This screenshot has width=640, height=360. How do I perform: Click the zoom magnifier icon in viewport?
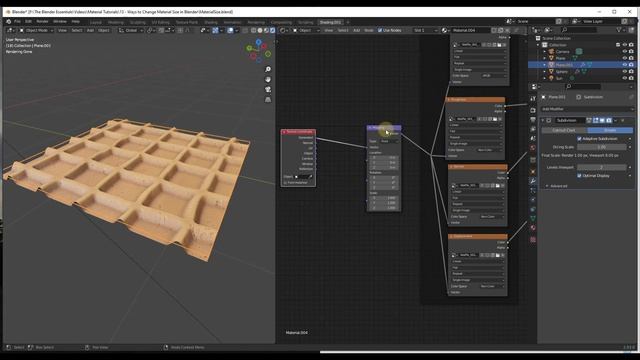point(268,69)
